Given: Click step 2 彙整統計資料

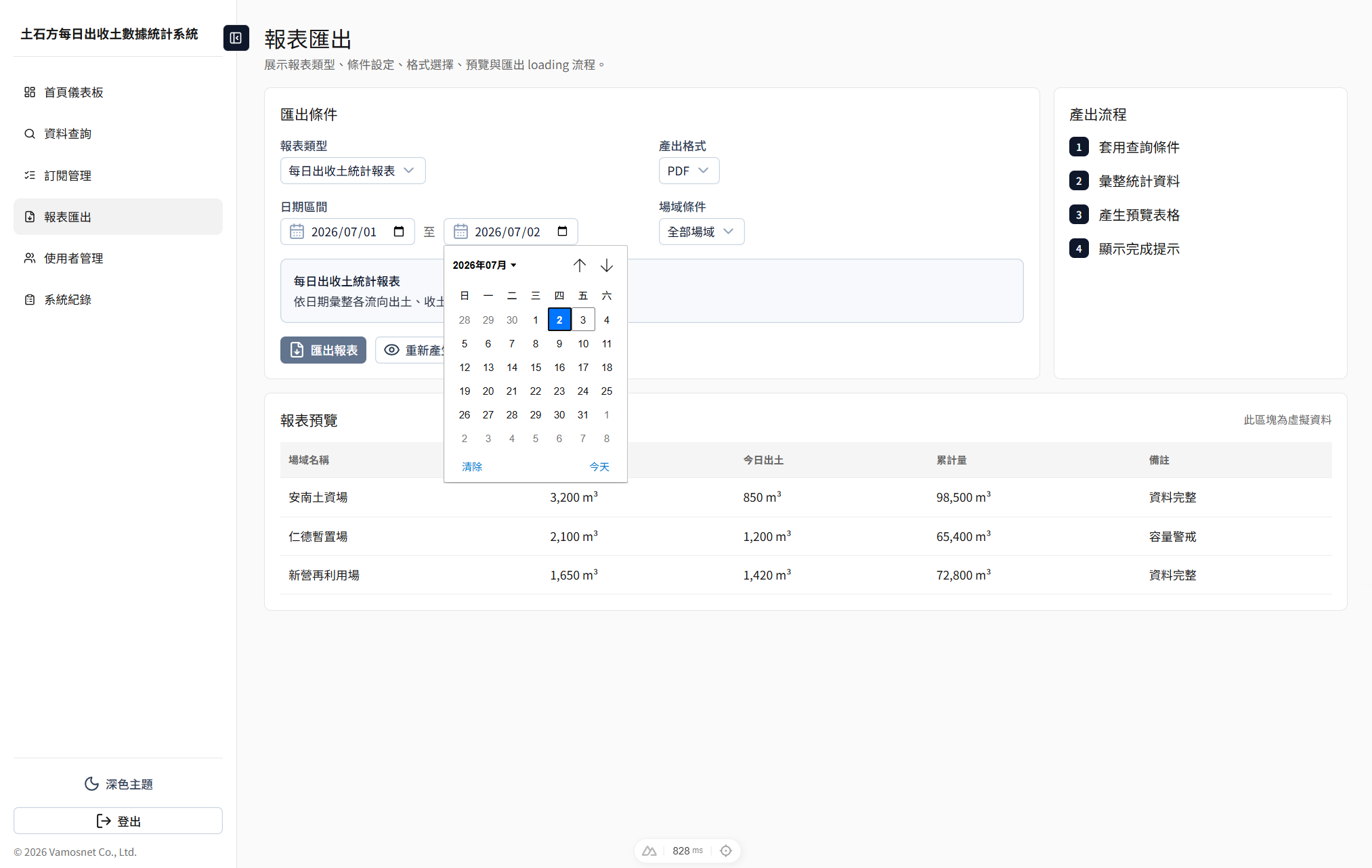Looking at the screenshot, I should coord(1124,181).
